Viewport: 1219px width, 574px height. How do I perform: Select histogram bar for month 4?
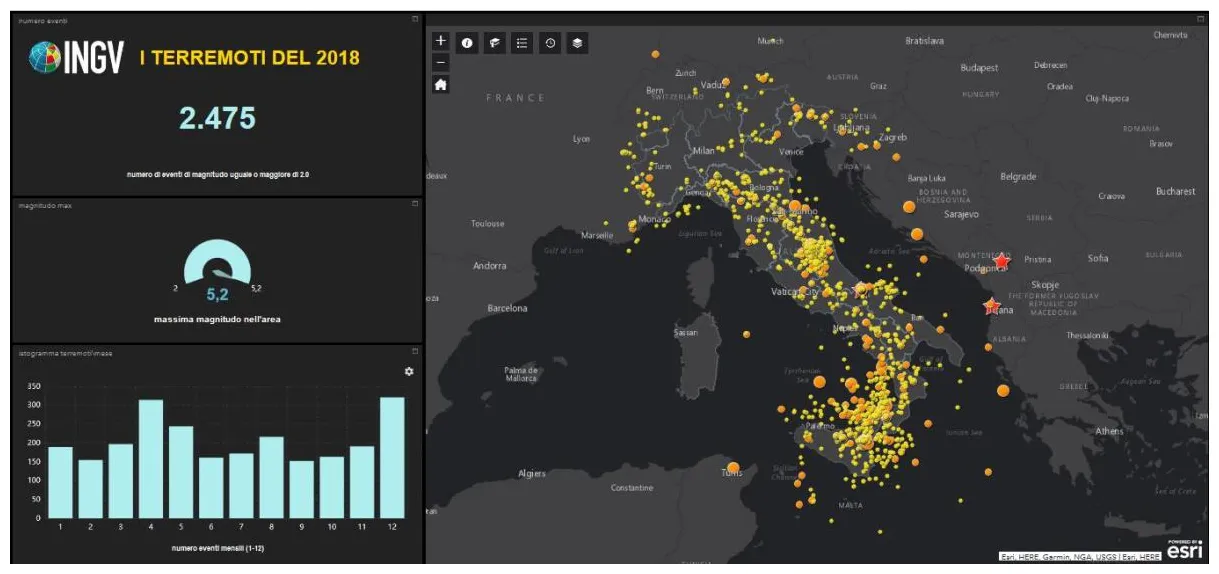tap(151, 459)
